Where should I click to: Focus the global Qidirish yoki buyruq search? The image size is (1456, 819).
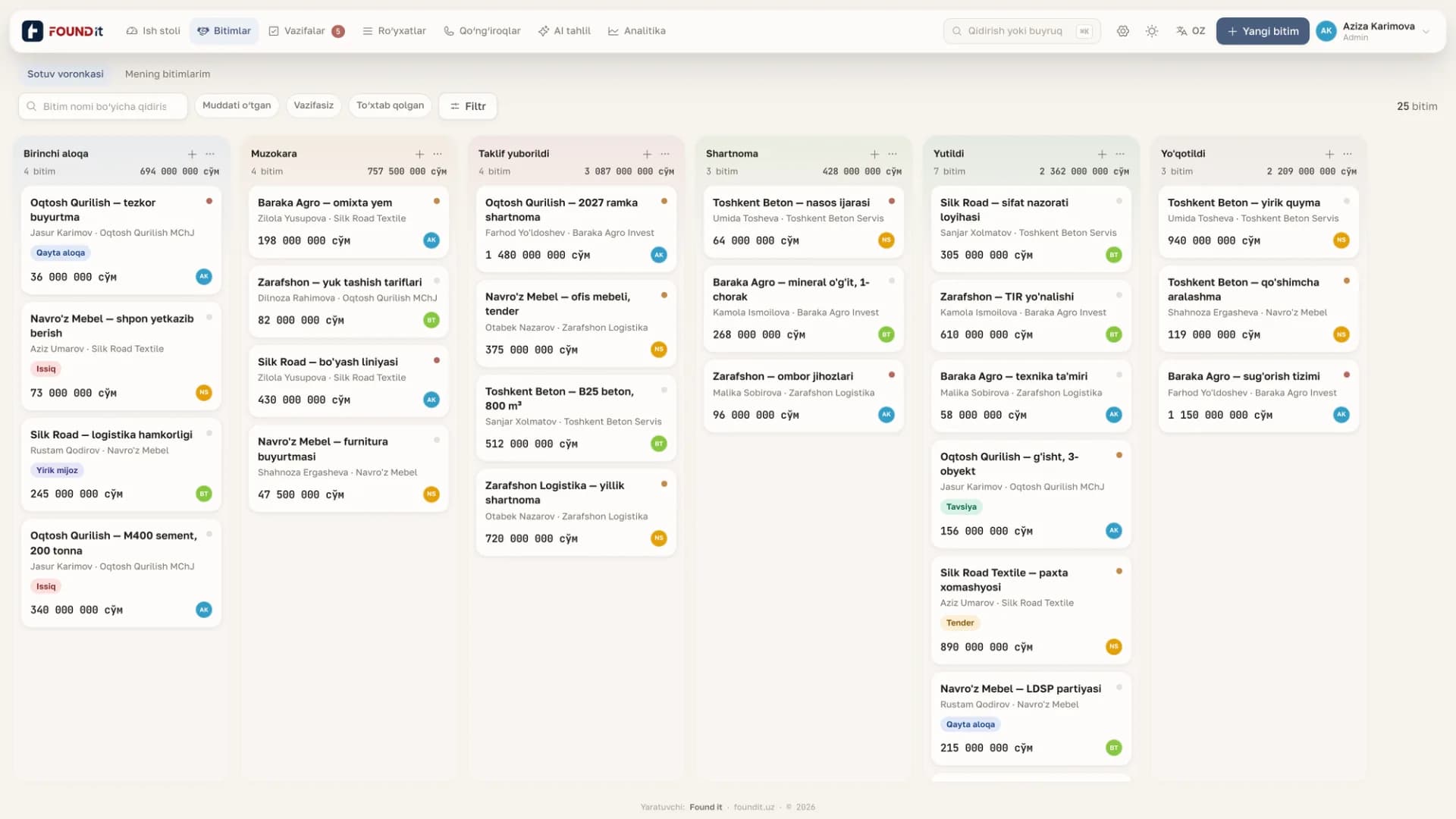click(x=1021, y=31)
